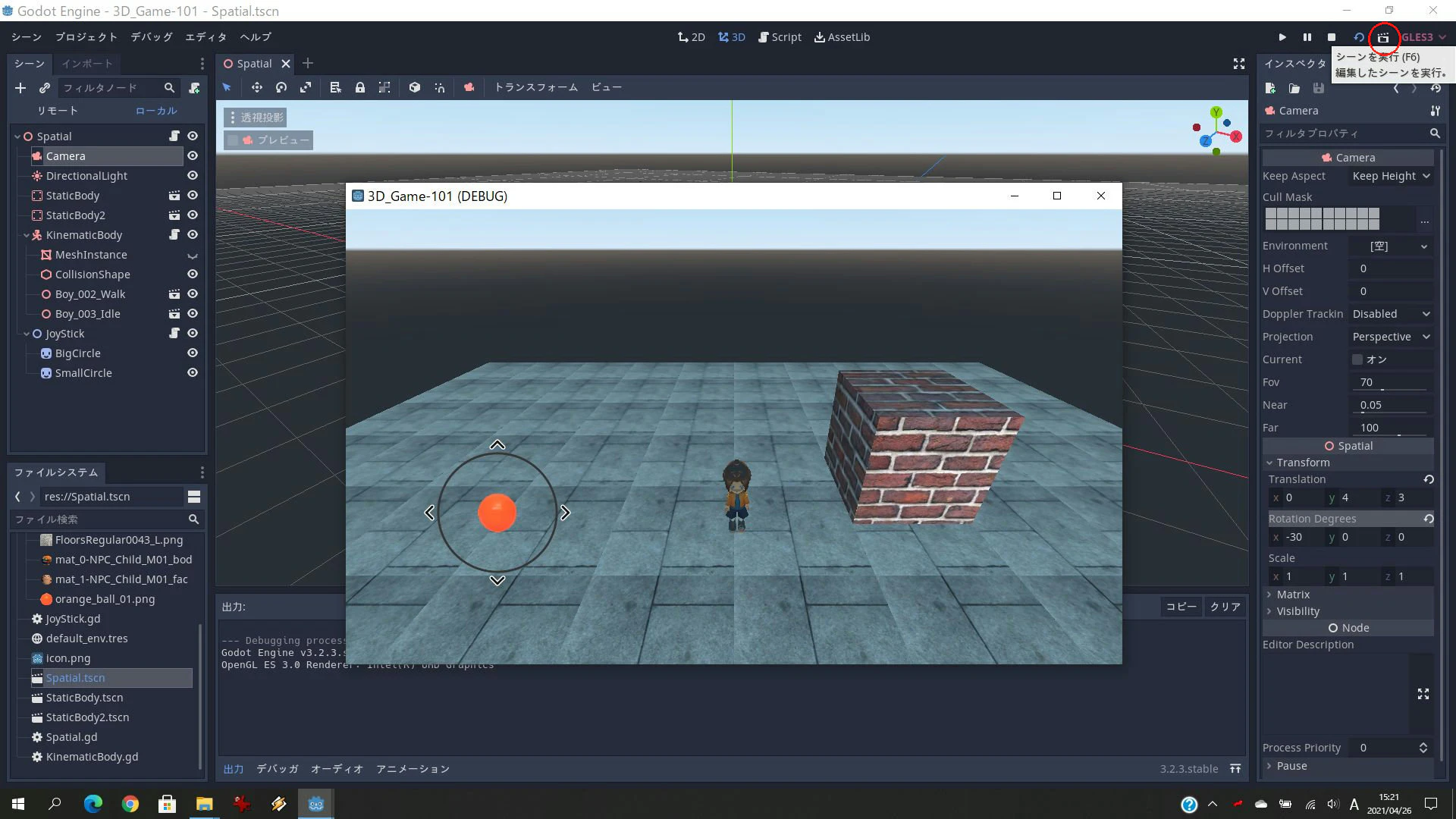Open the プロジェクト menu
The width and height of the screenshot is (1456, 819).
pos(86,37)
